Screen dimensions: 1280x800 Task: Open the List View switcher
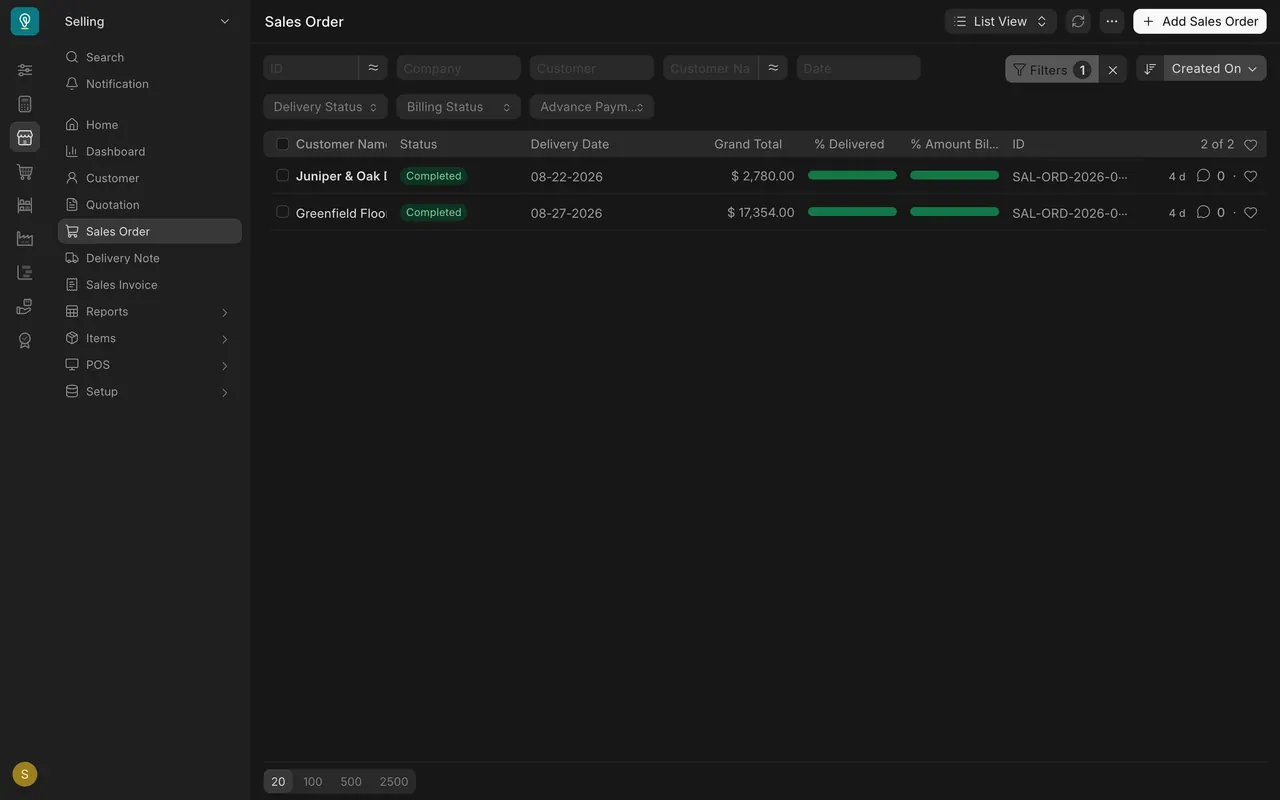[x=1001, y=21]
